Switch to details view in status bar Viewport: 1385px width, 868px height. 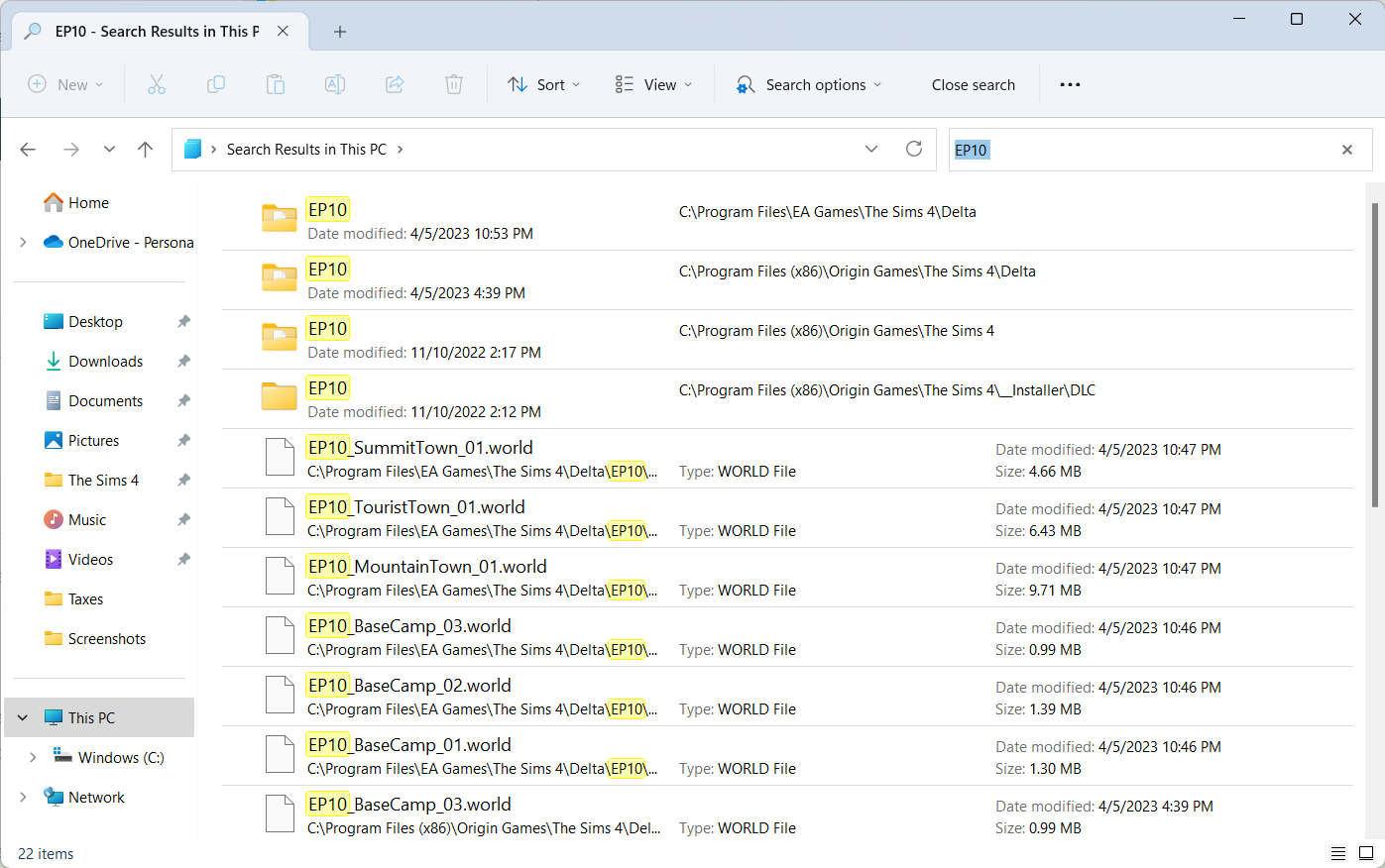1337,853
